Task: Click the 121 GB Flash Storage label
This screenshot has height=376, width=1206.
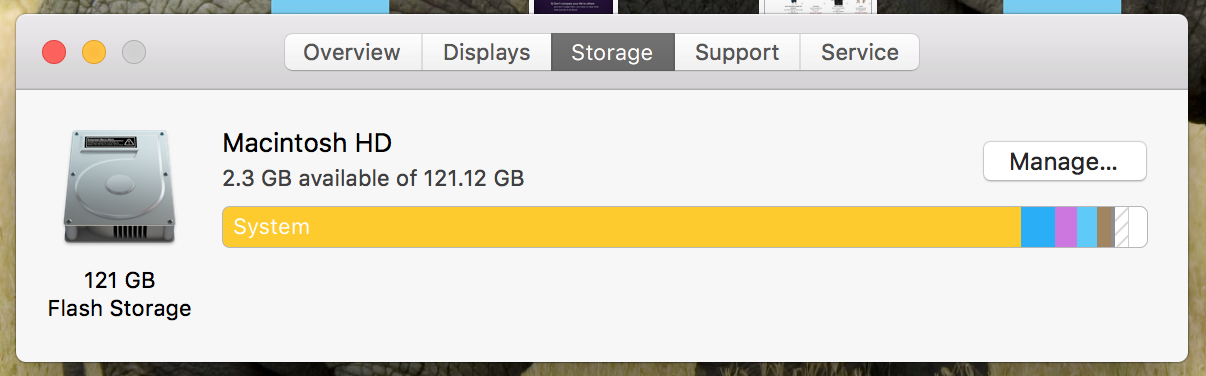Action: coord(119,294)
